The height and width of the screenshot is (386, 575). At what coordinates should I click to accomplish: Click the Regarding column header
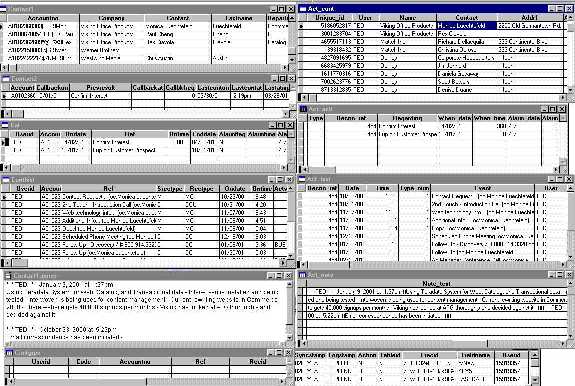[407, 118]
